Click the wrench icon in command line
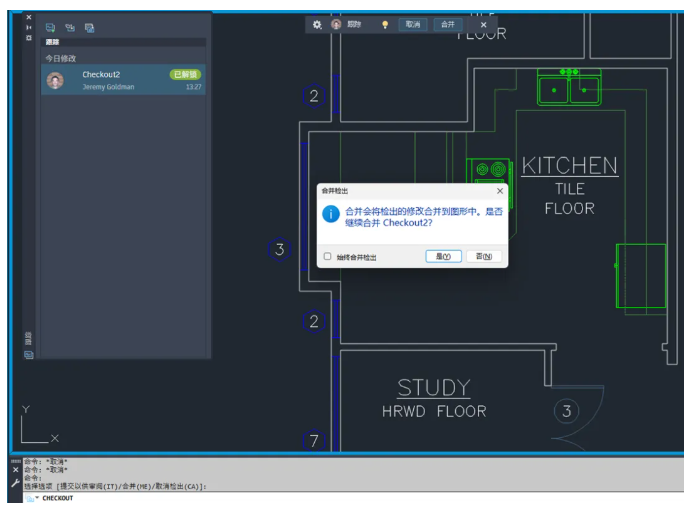695x520 pixels. tap(15, 482)
